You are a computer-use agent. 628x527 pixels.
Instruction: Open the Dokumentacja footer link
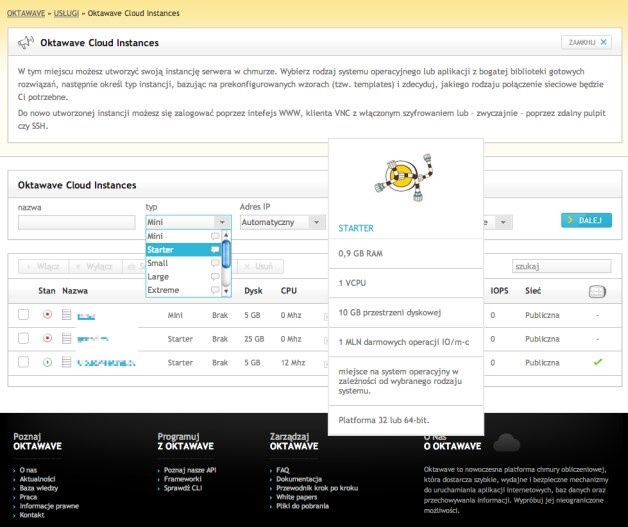click(x=299, y=479)
